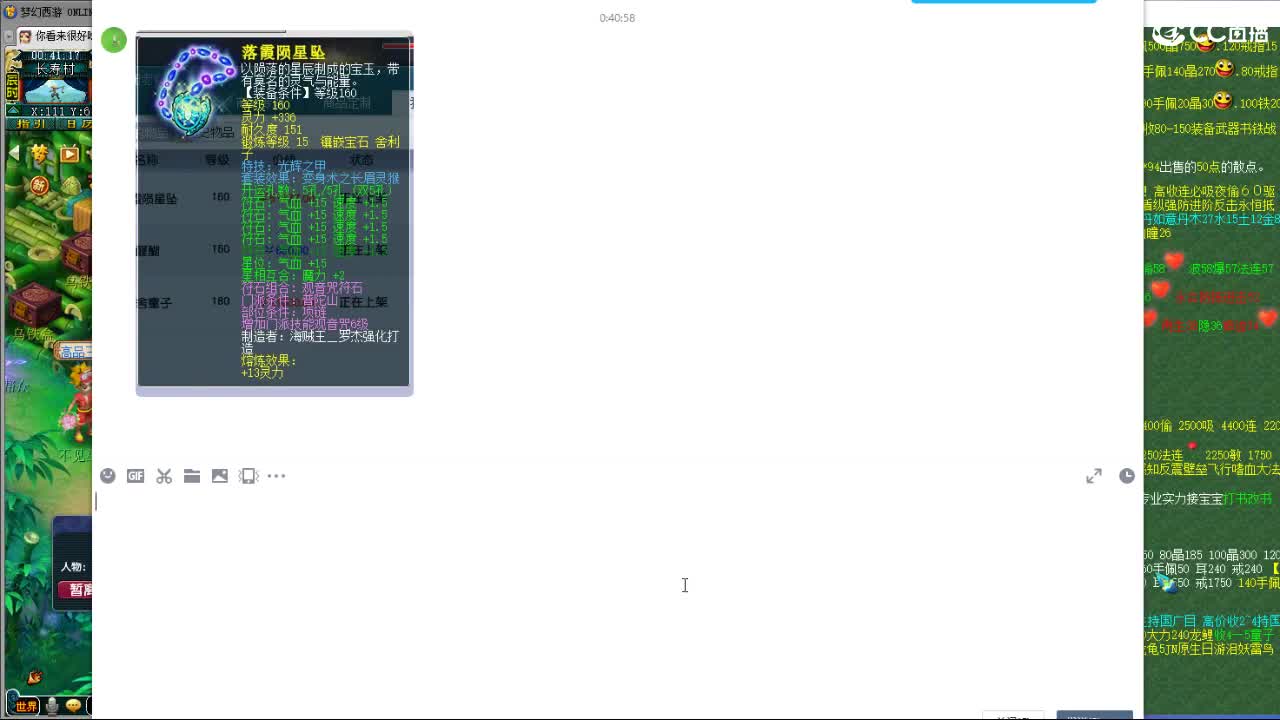Start a screenshot with the scissors tool
This screenshot has height=720, width=1280.
[x=164, y=476]
